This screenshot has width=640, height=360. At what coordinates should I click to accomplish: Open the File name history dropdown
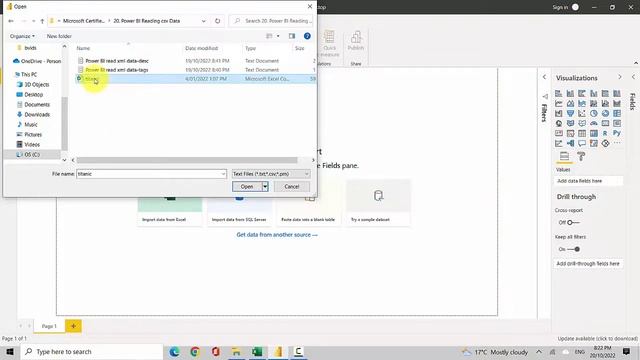click(223, 174)
